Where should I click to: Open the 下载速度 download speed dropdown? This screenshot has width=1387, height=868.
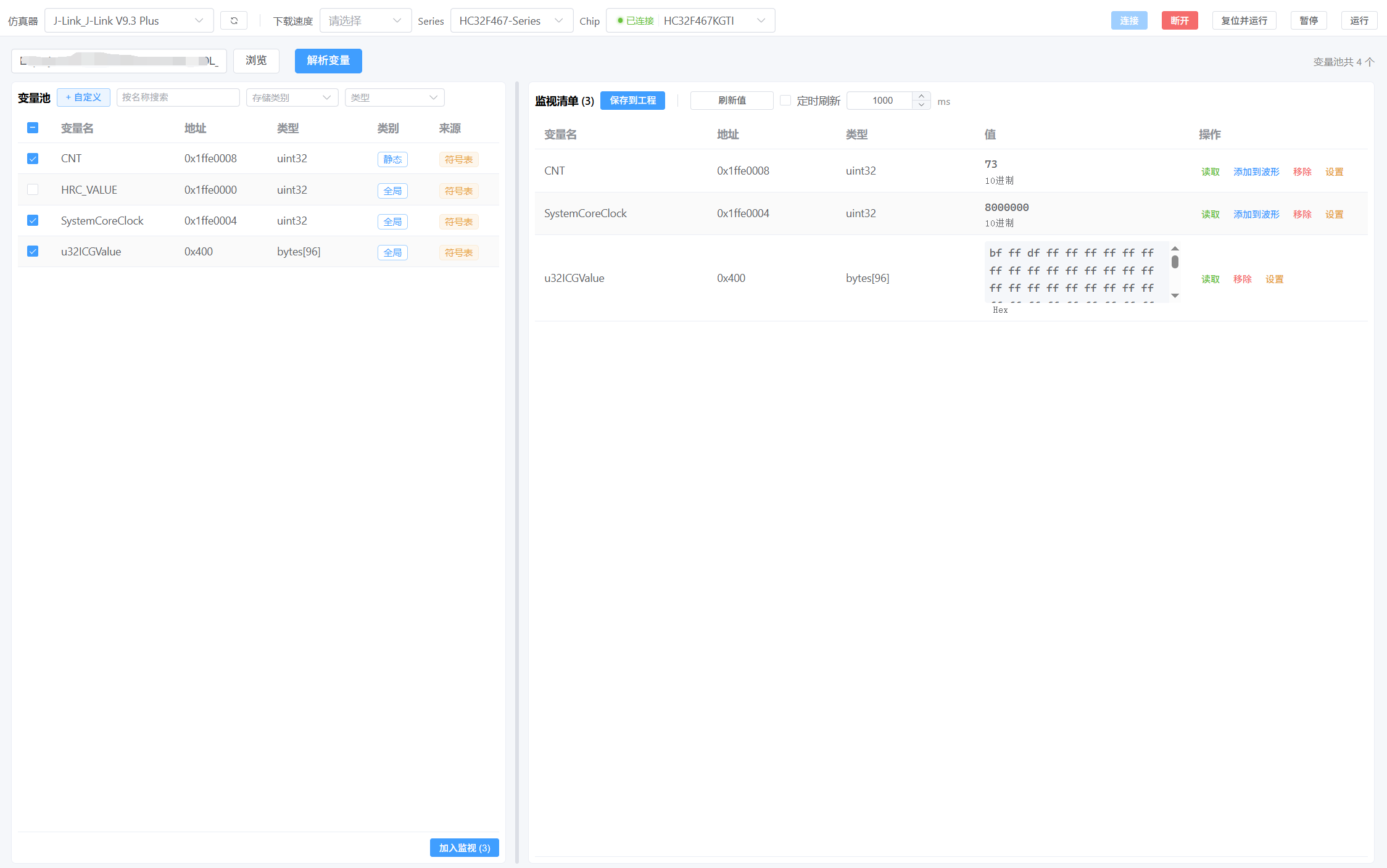(365, 20)
